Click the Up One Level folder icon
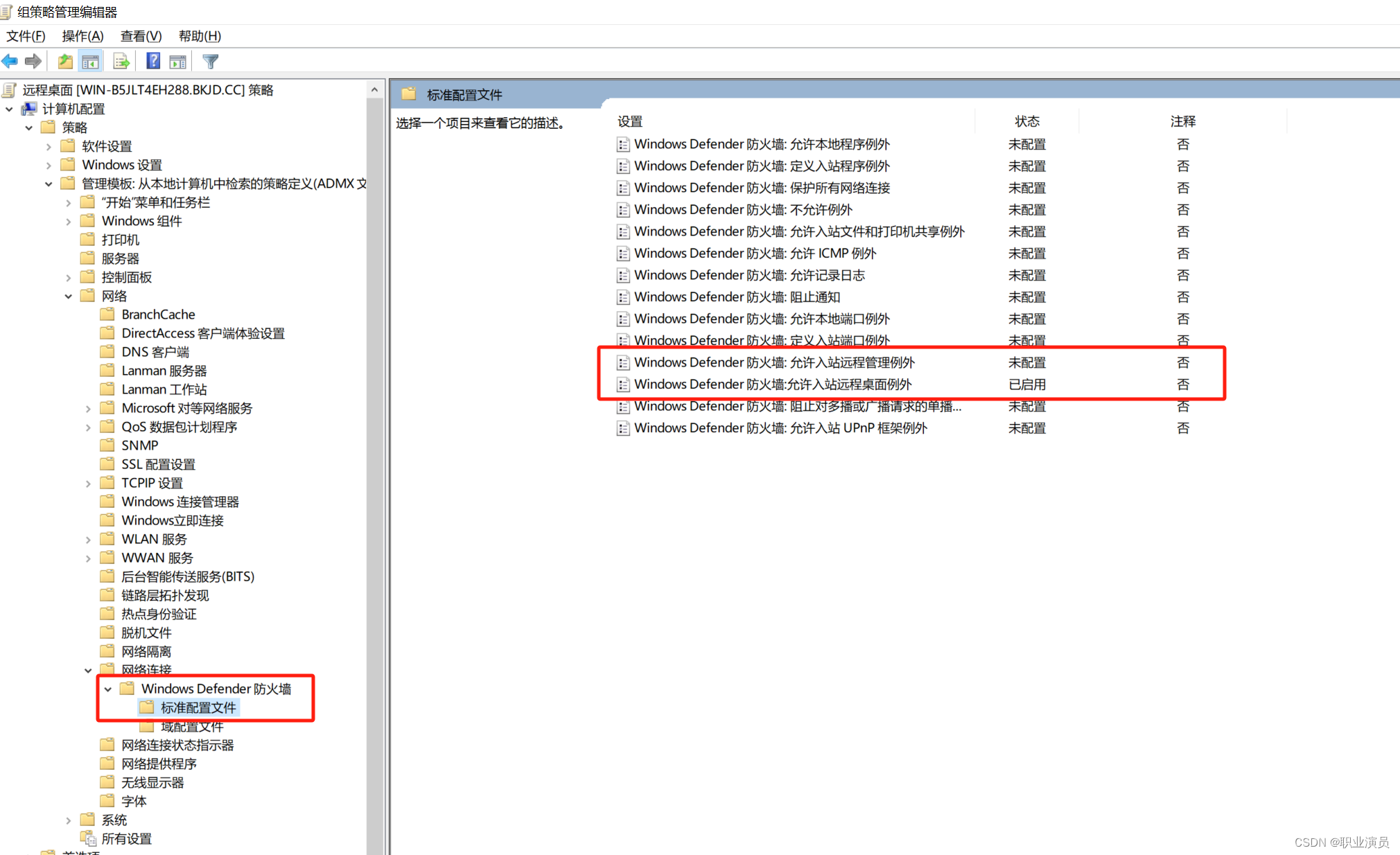Screen dimensions: 1400x855 [x=65, y=62]
